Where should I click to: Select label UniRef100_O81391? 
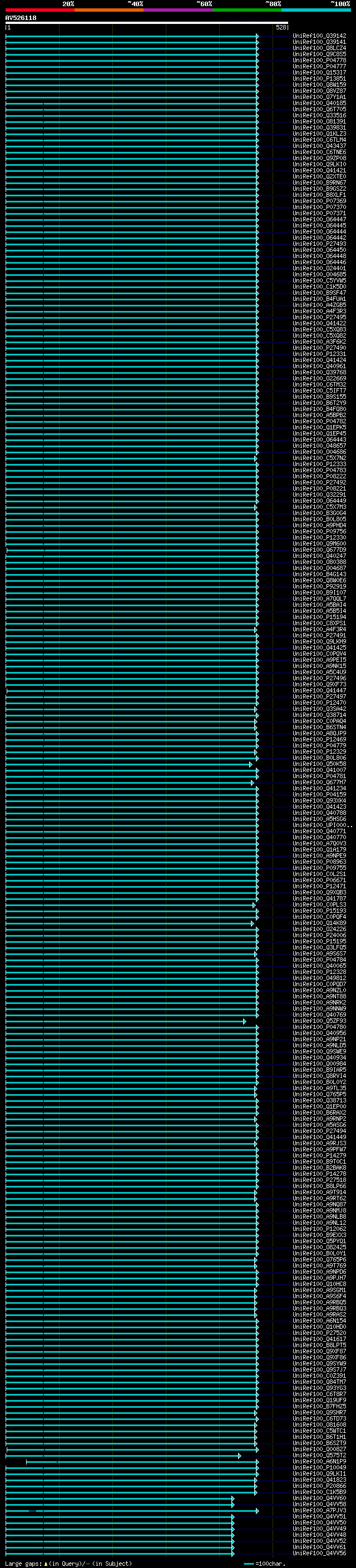pos(319,121)
